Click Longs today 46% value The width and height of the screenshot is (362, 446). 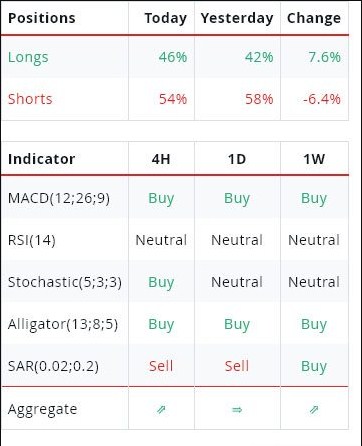173,57
